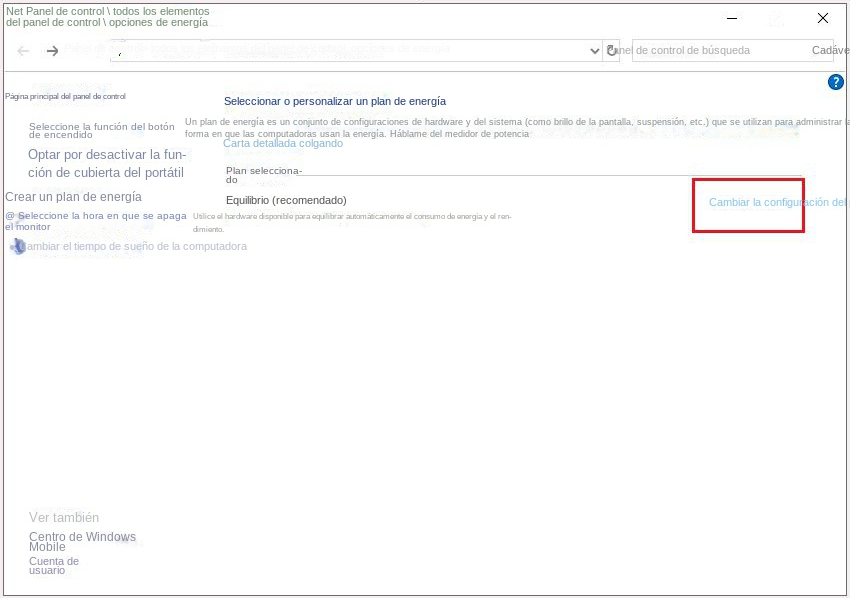Select the Equilibrio (recomendado) power plan
850x598 pixels.
(x=286, y=200)
